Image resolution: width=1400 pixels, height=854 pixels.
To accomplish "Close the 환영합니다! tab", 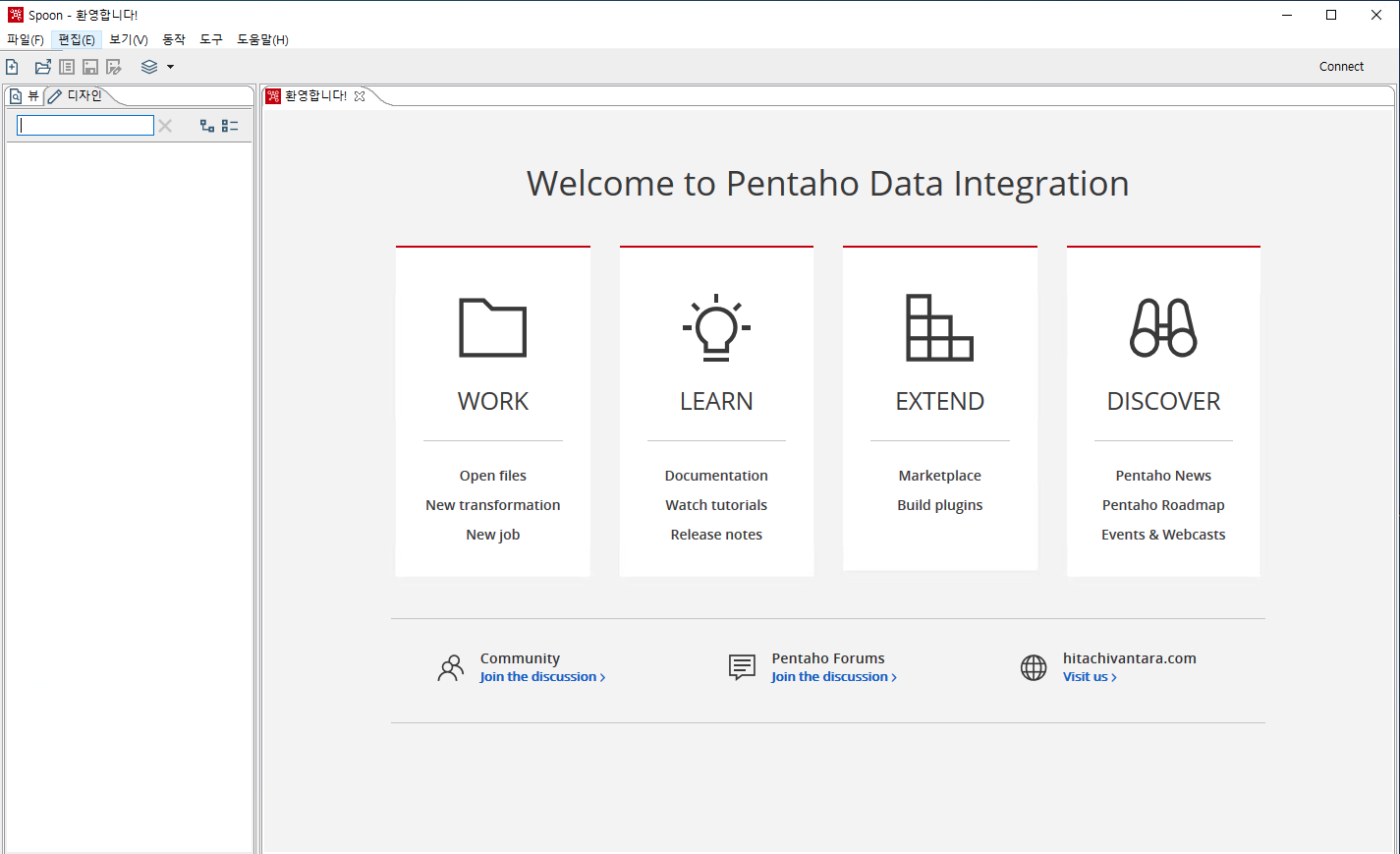I will [360, 96].
